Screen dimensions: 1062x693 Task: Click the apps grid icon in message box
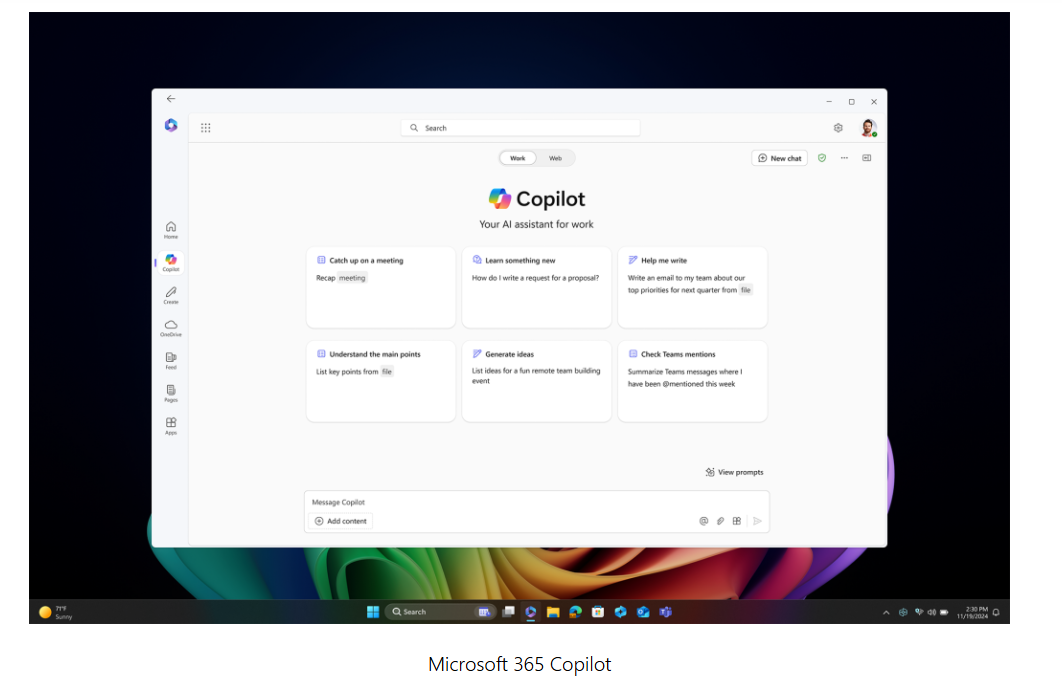click(x=737, y=521)
